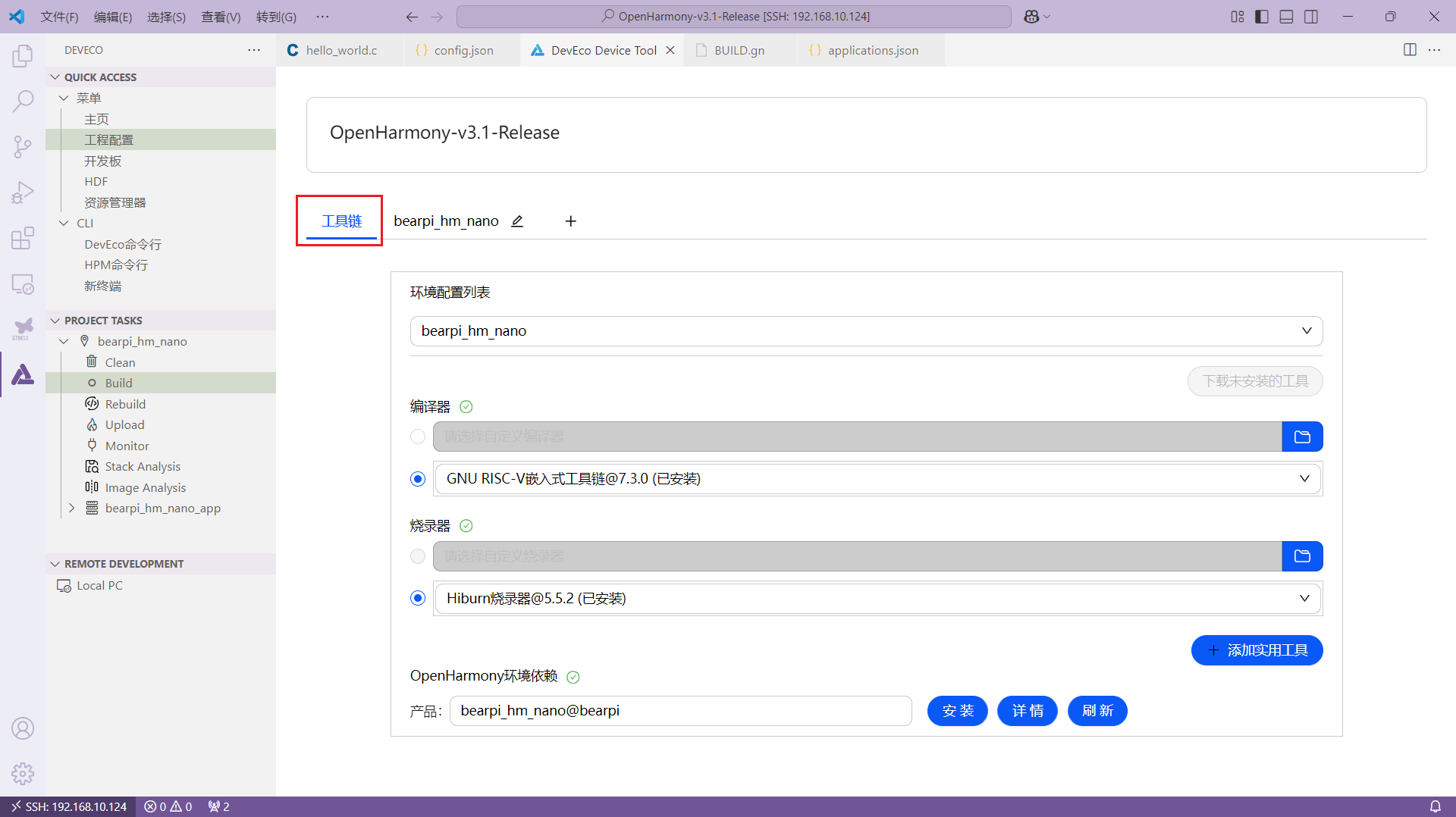1456x817 pixels.
Task: Click the 产品 input field
Action: click(680, 711)
